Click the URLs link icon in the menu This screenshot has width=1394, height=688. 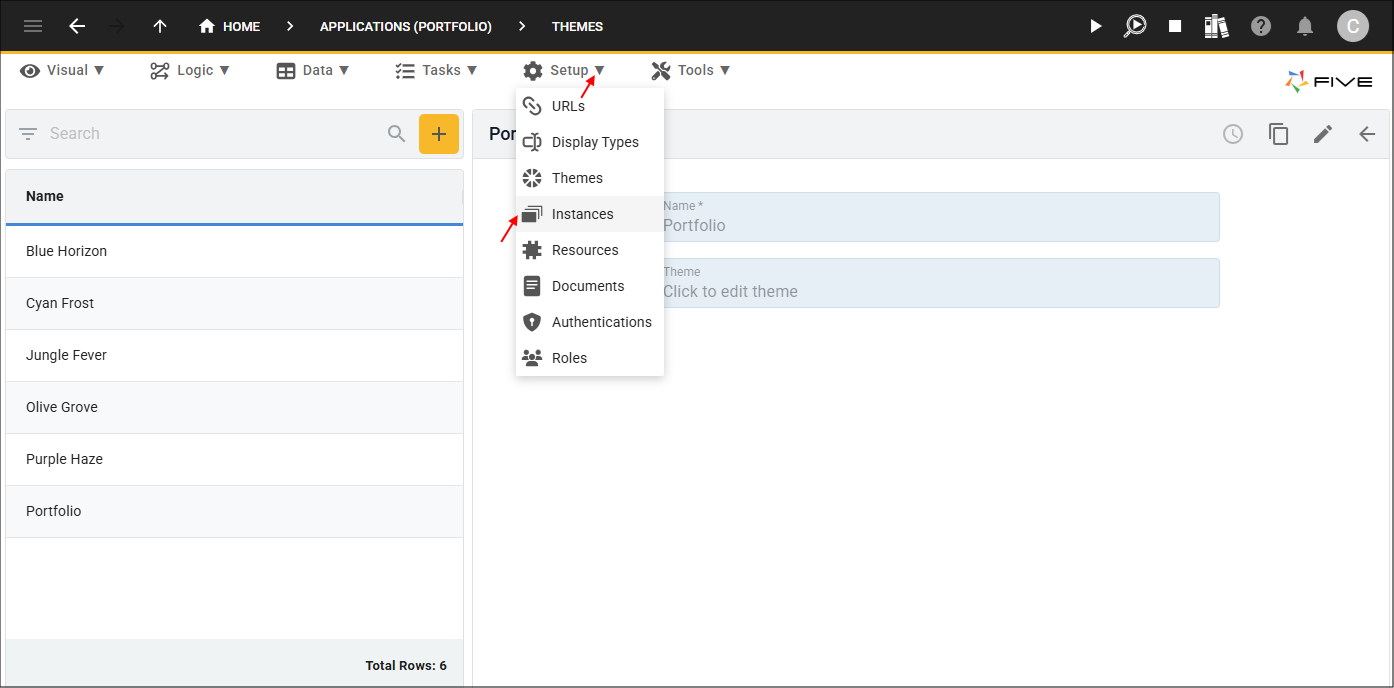532,106
